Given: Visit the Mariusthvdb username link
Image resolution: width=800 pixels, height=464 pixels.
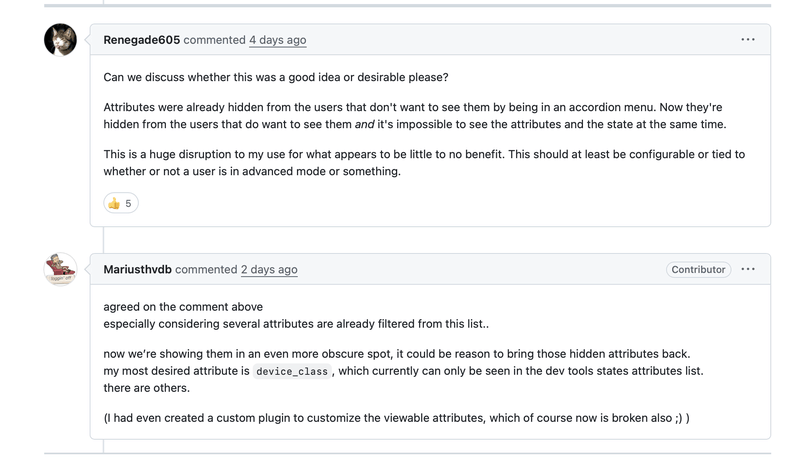Looking at the screenshot, I should [137, 269].
